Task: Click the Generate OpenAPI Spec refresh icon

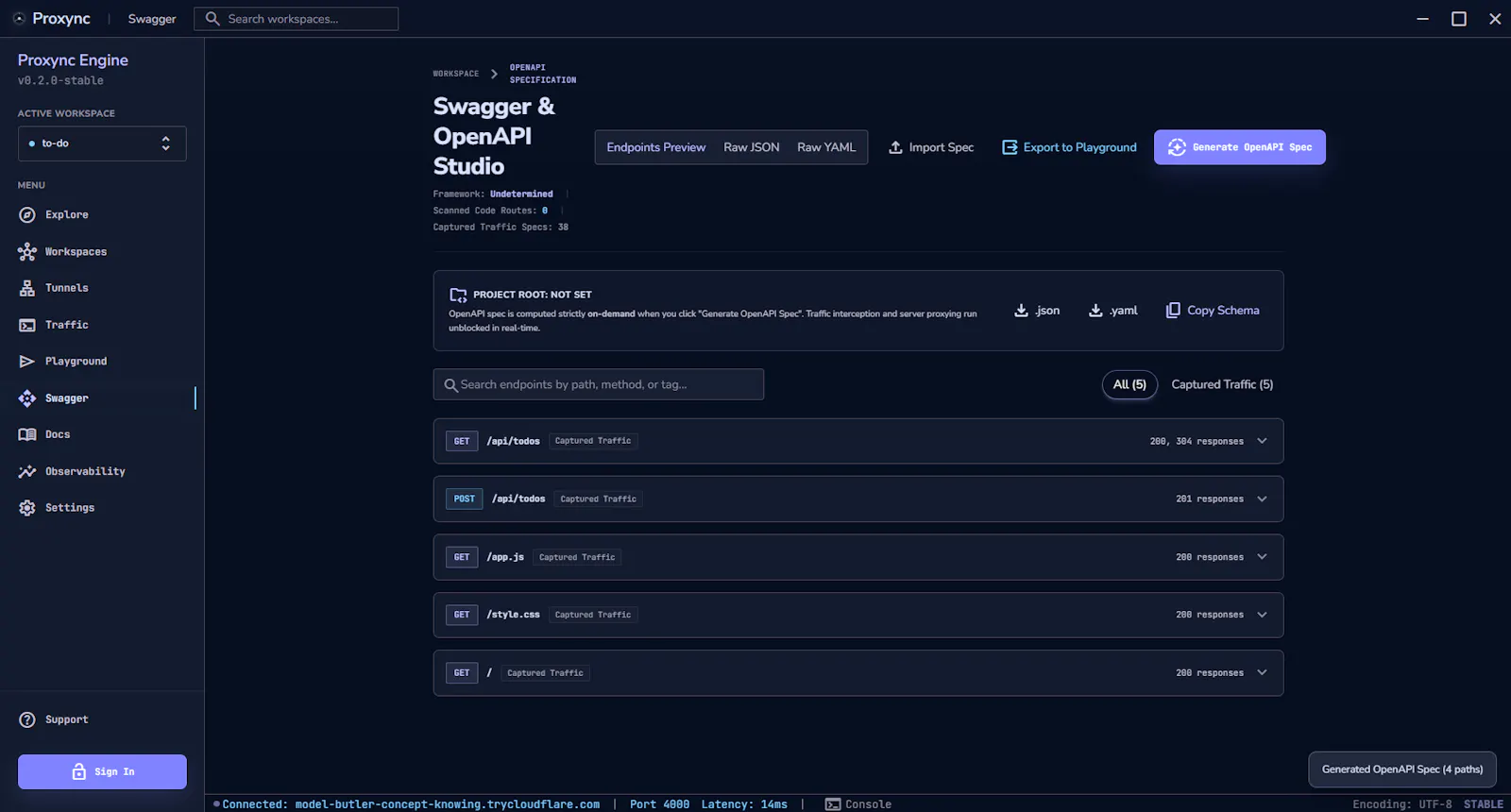Action: (x=1177, y=147)
